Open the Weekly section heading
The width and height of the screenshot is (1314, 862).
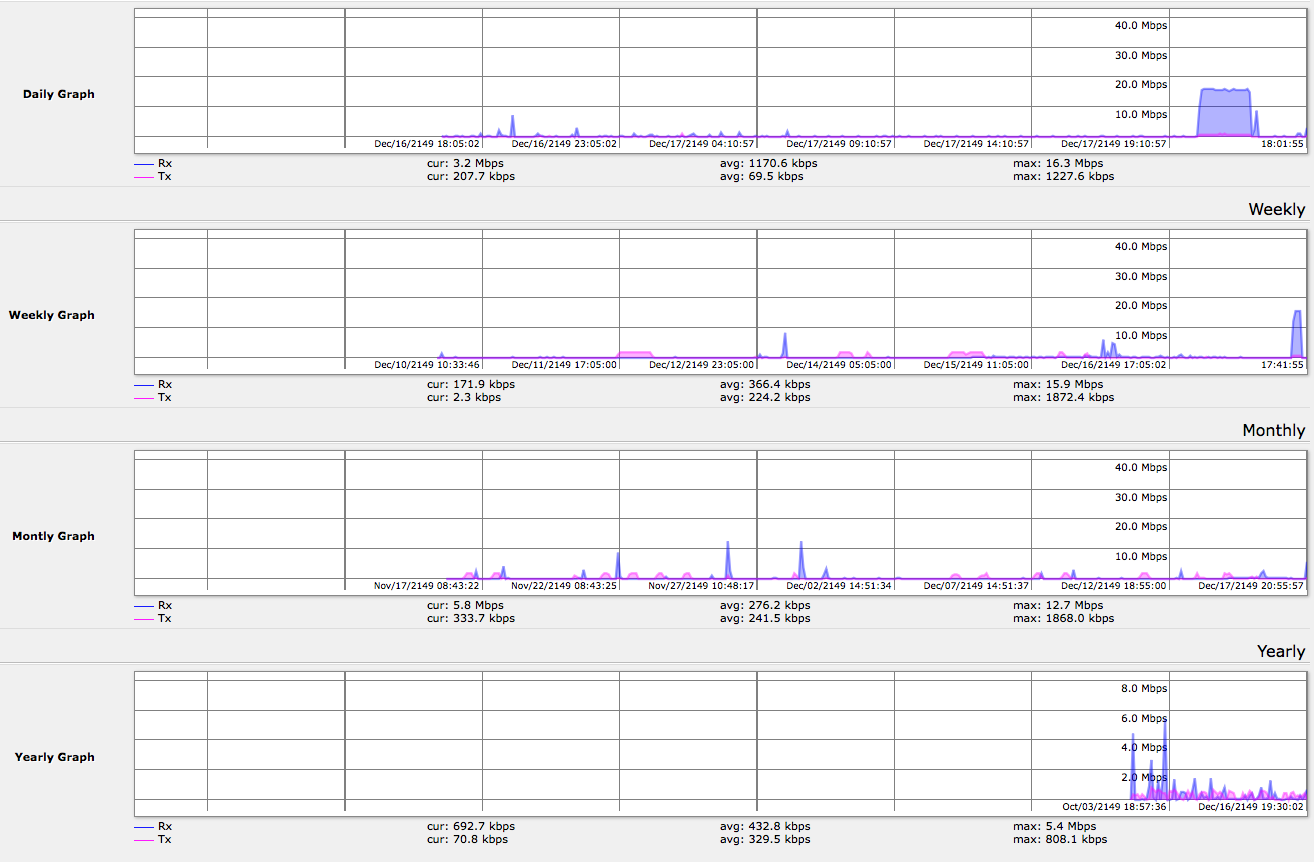tap(1278, 209)
